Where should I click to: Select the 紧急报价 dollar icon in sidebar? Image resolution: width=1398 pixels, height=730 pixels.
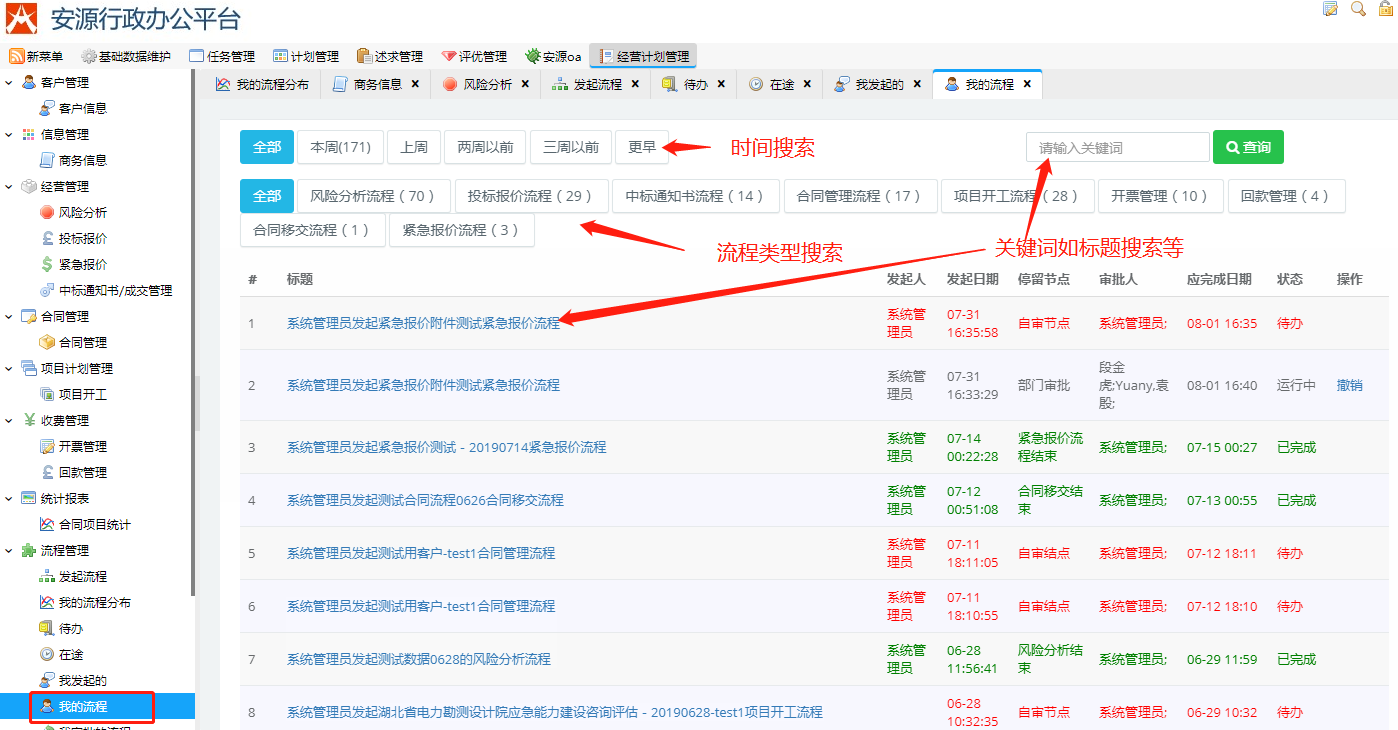47,264
